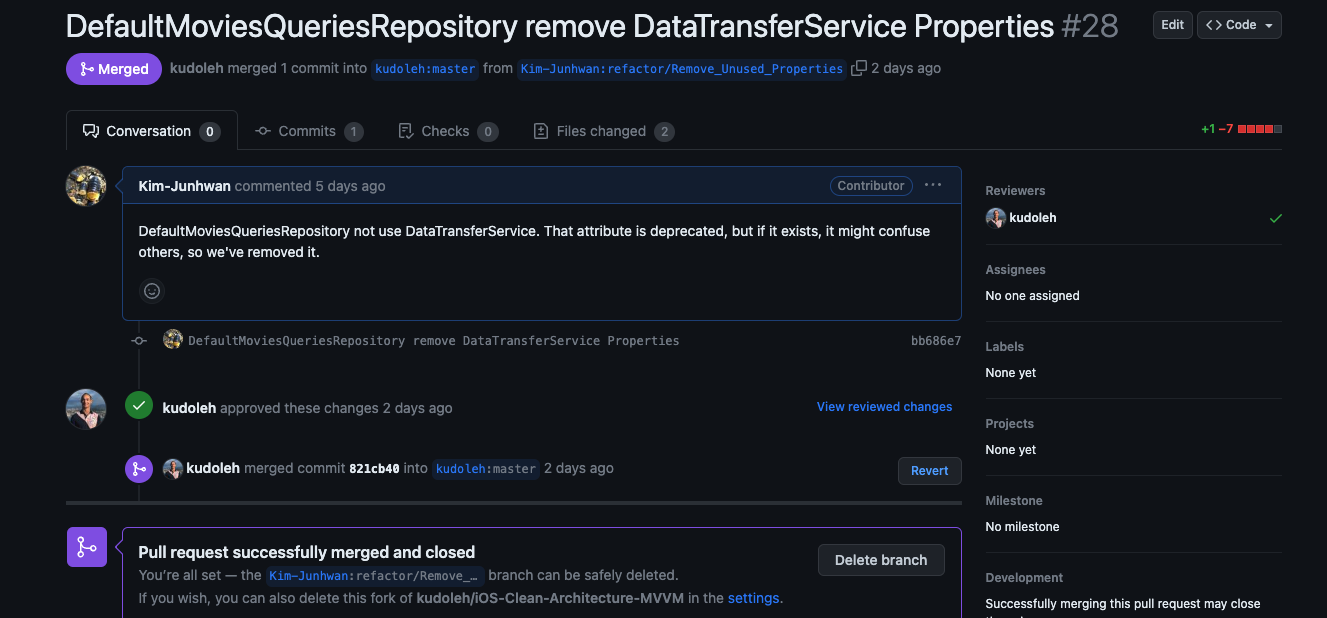1327x618 pixels.
Task: Click the small kudoleh avatar in merged line
Action: 172,468
